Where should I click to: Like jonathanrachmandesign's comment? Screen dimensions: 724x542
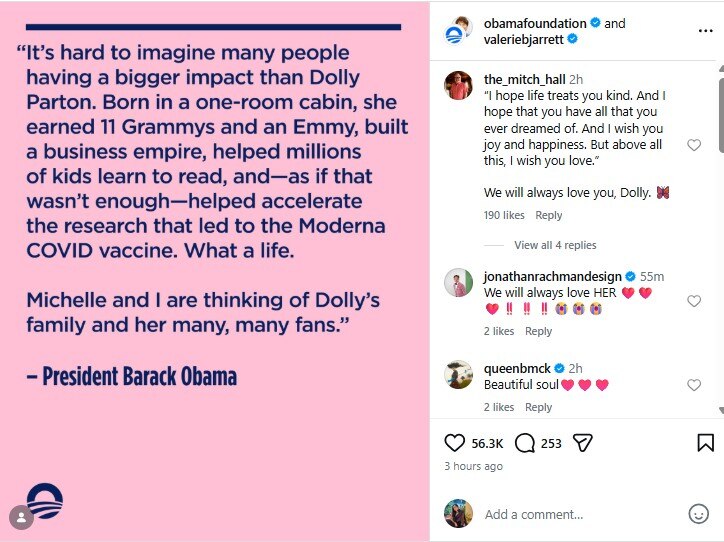pos(694,301)
